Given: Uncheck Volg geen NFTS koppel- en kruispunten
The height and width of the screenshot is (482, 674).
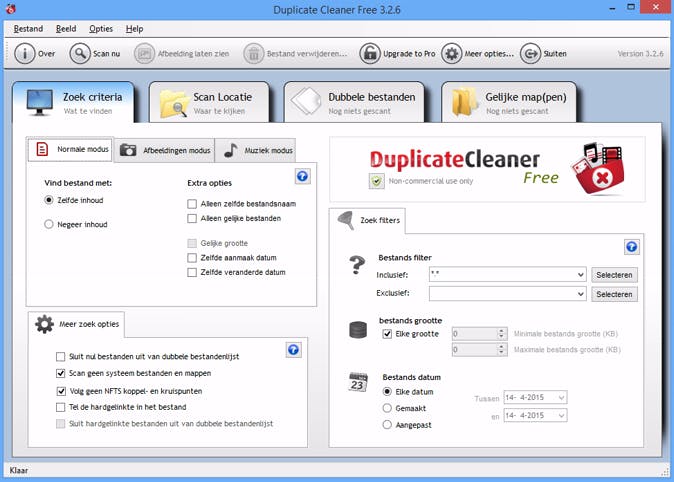Looking at the screenshot, I should tap(61, 391).
